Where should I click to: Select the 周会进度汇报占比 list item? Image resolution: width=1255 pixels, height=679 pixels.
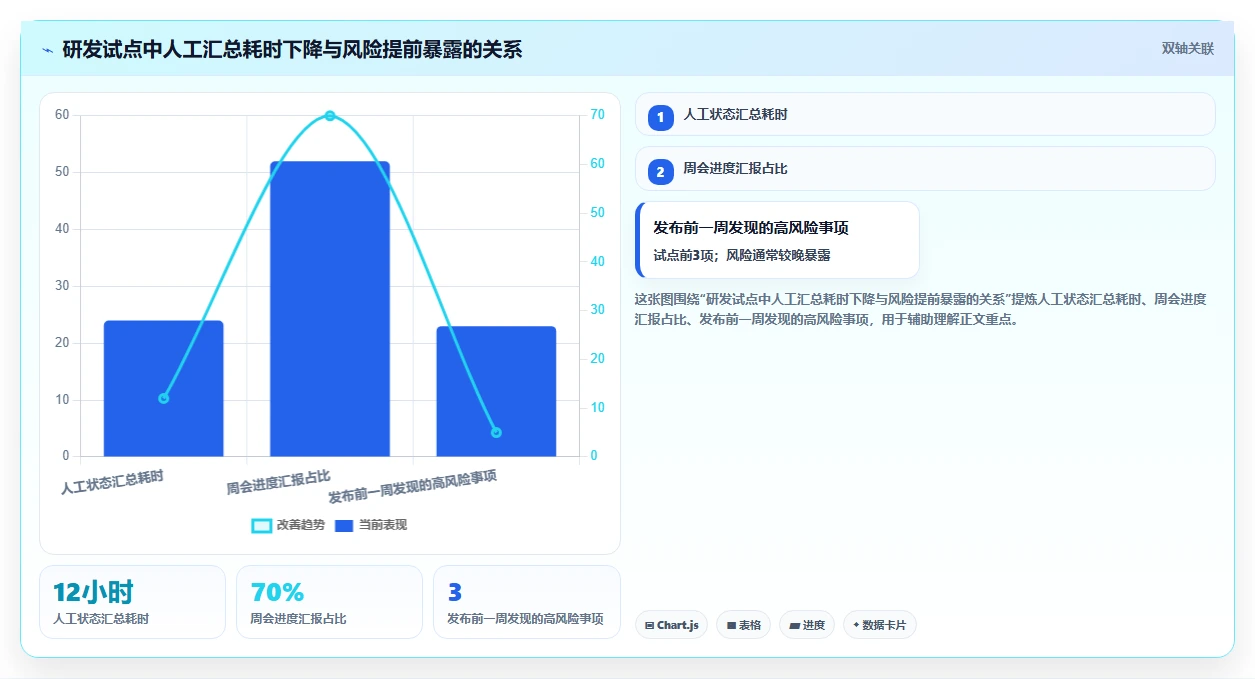click(x=925, y=168)
